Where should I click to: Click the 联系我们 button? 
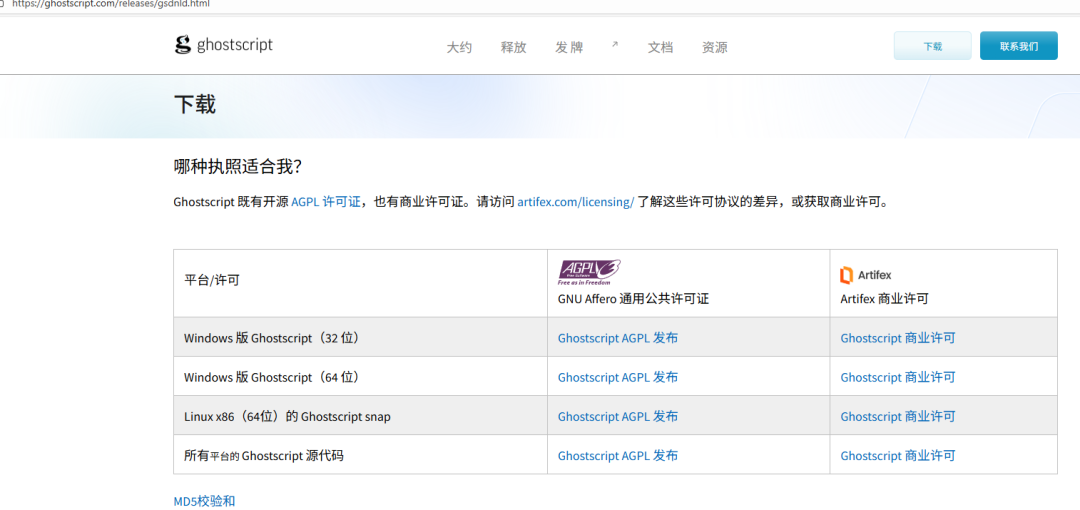(x=1019, y=46)
